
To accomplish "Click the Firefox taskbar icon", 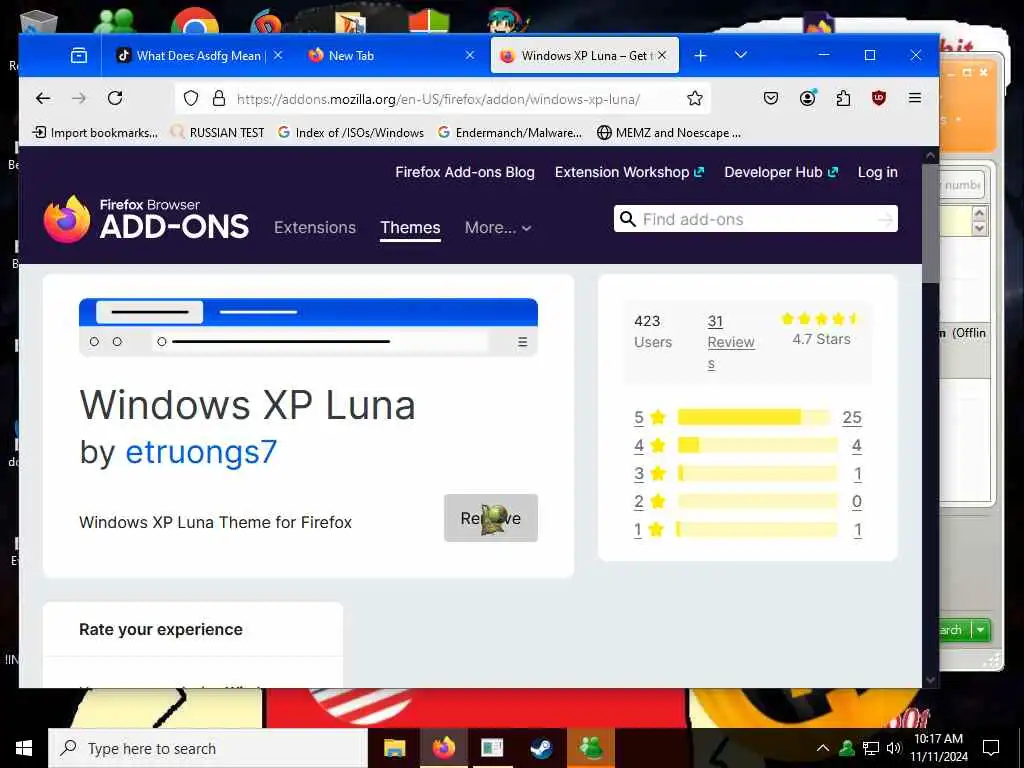I will click(x=443, y=748).
